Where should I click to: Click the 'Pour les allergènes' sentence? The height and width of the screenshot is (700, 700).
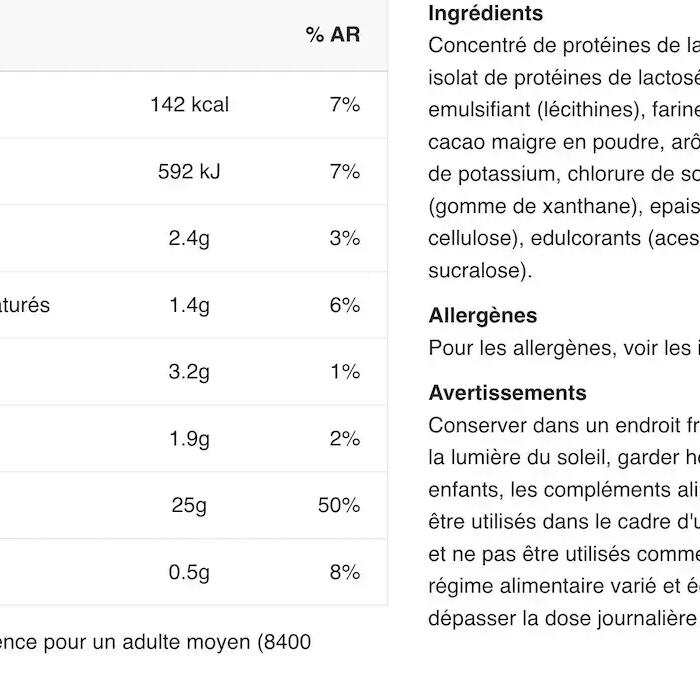[x=564, y=348]
